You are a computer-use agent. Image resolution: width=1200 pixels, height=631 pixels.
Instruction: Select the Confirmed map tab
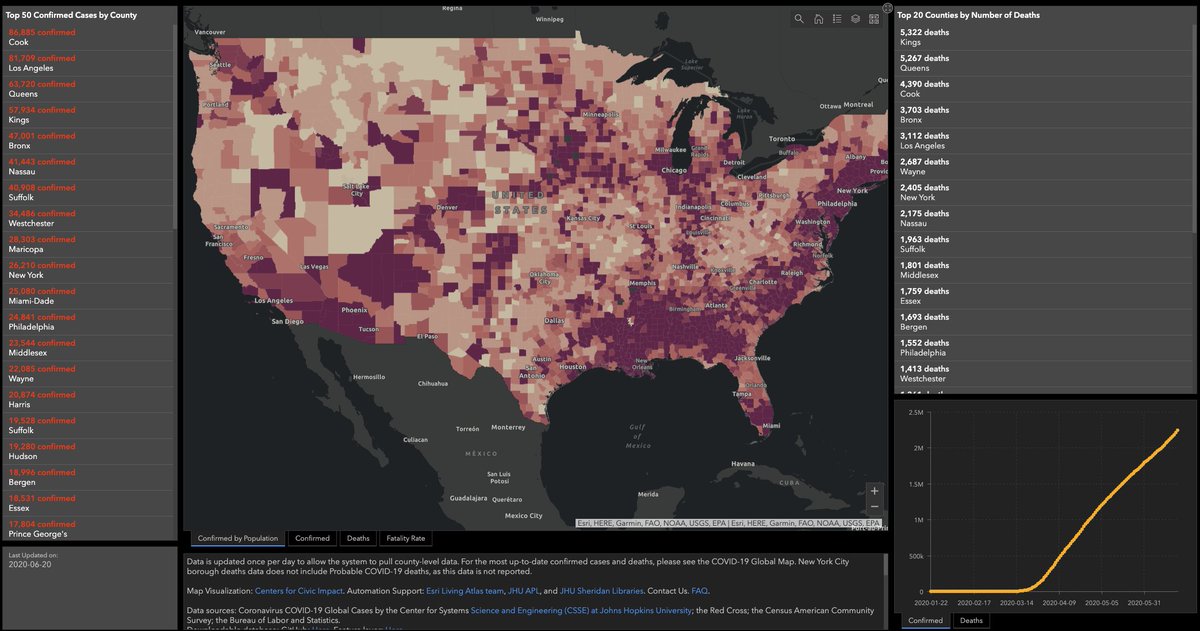312,538
